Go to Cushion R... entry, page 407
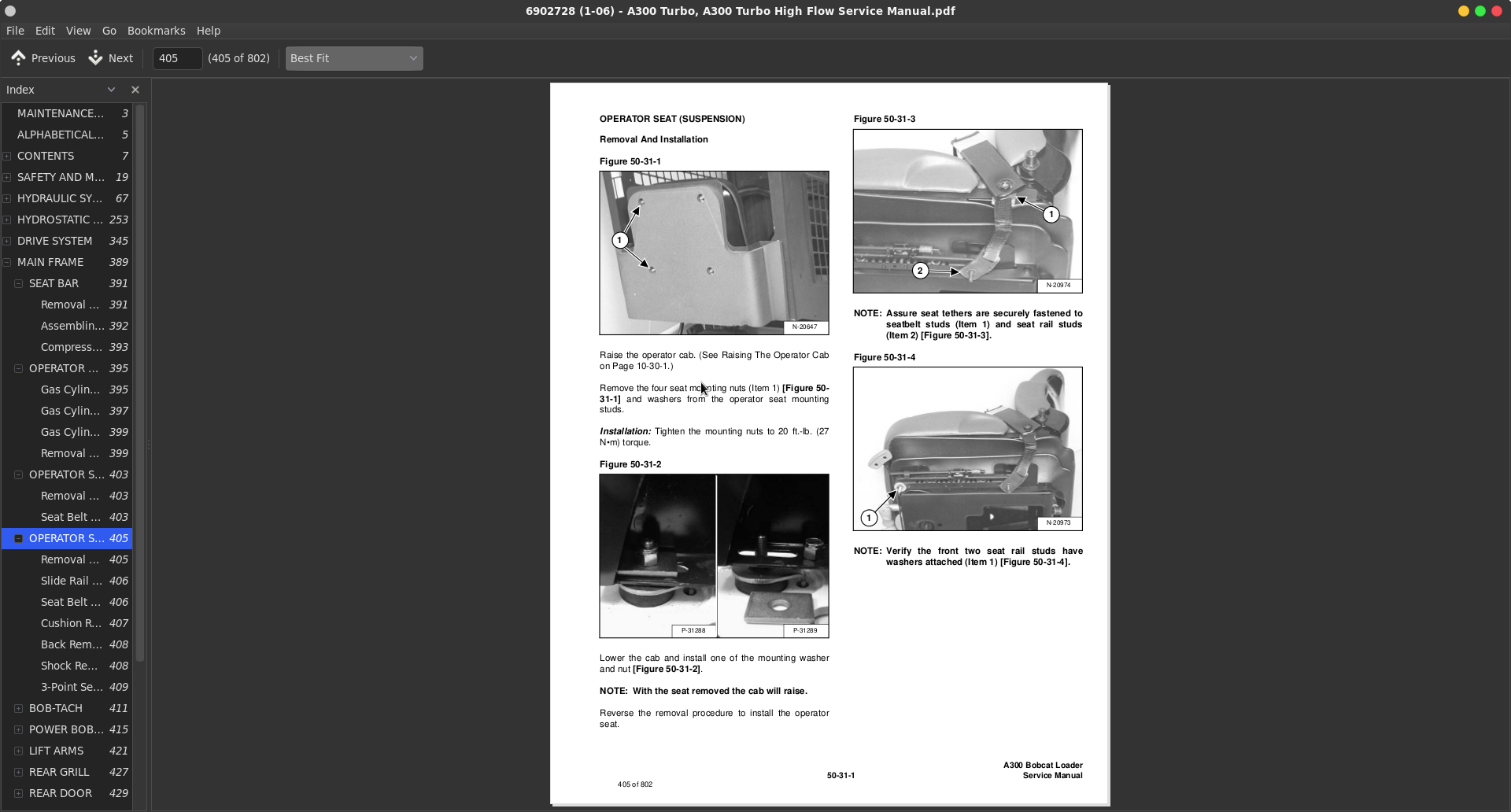Viewport: 1511px width, 812px height. coord(72,623)
